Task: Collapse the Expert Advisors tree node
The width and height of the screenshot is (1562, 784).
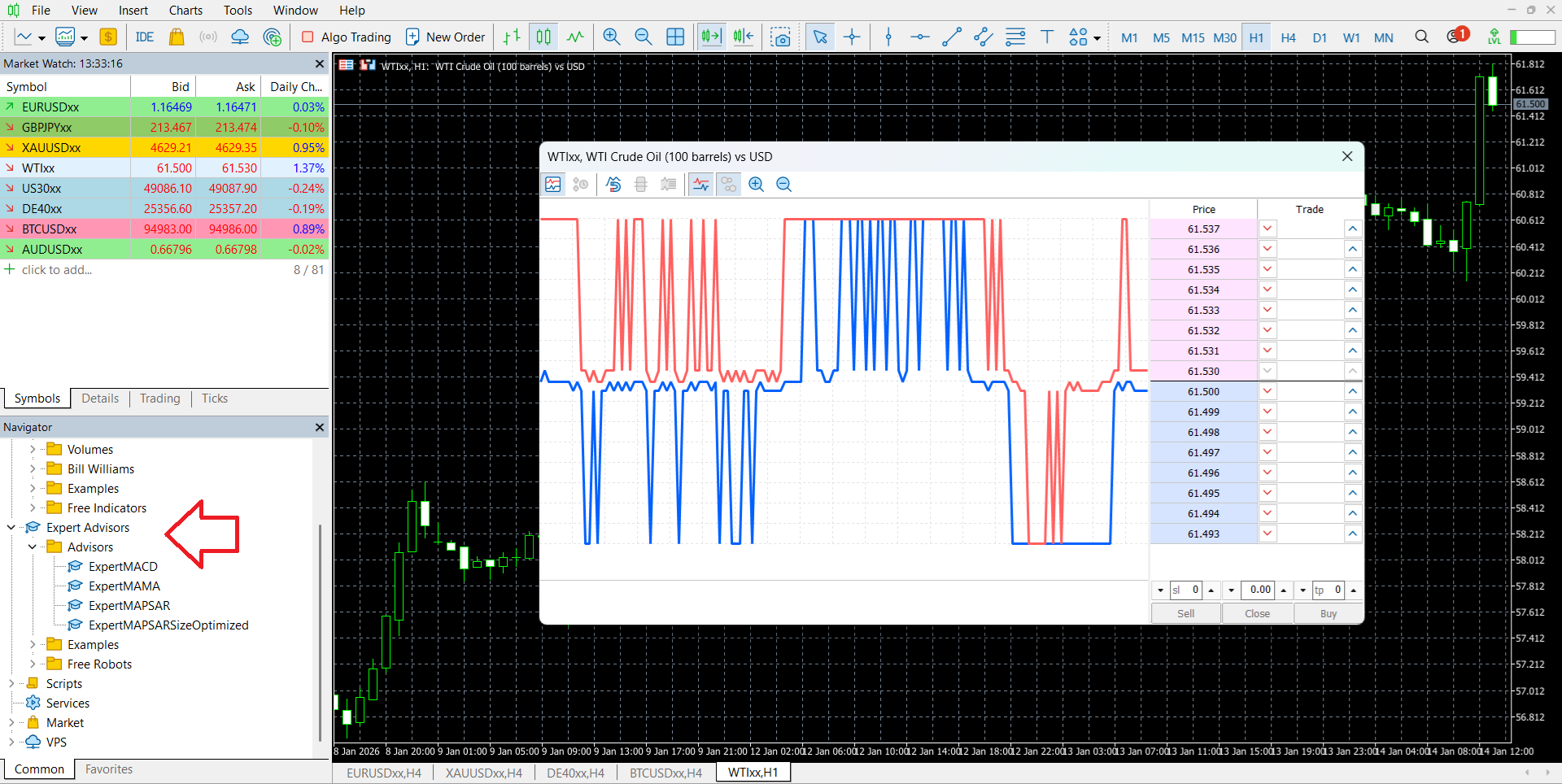Action: pyautogui.click(x=11, y=528)
